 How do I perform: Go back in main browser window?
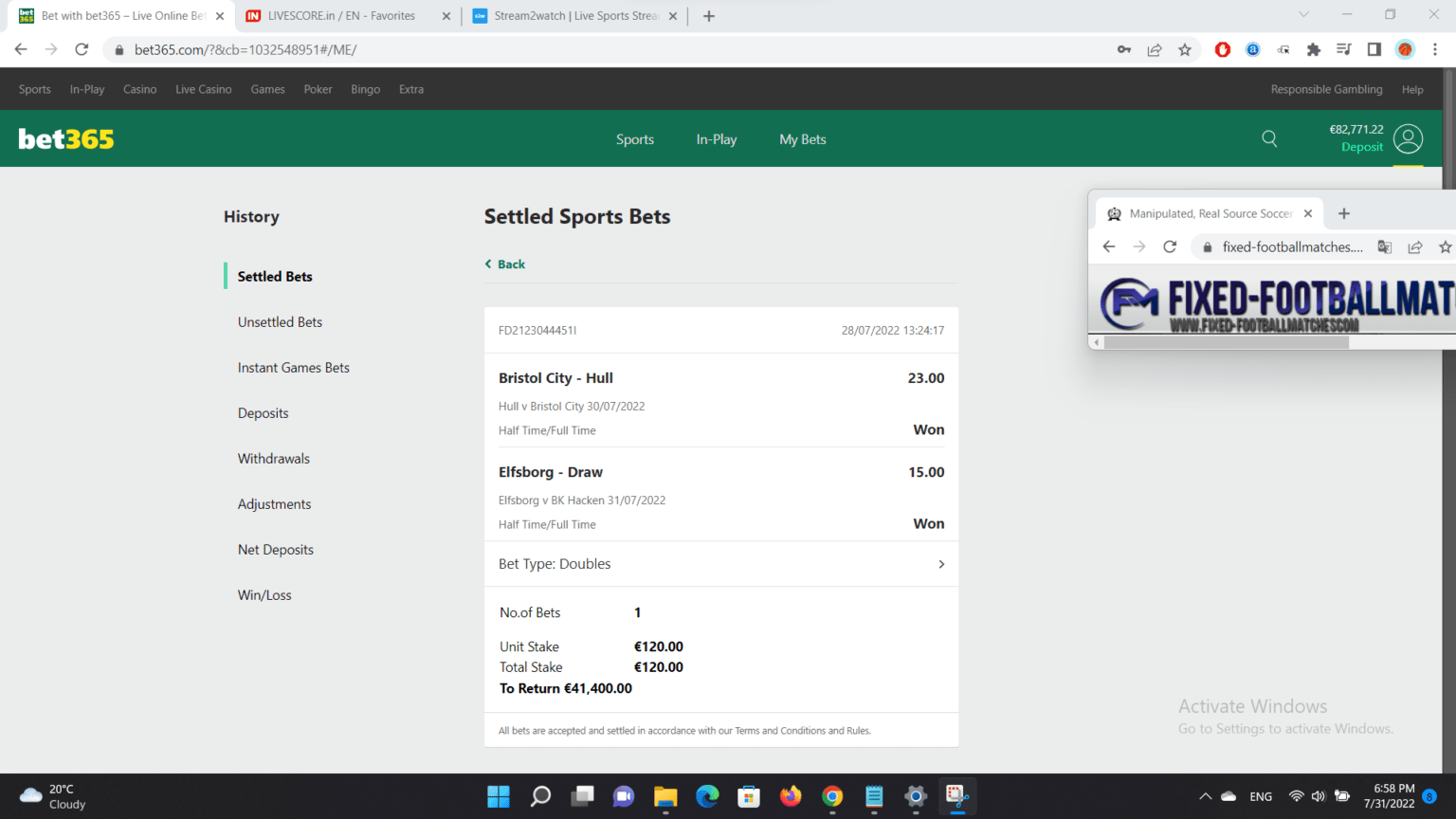[21, 49]
